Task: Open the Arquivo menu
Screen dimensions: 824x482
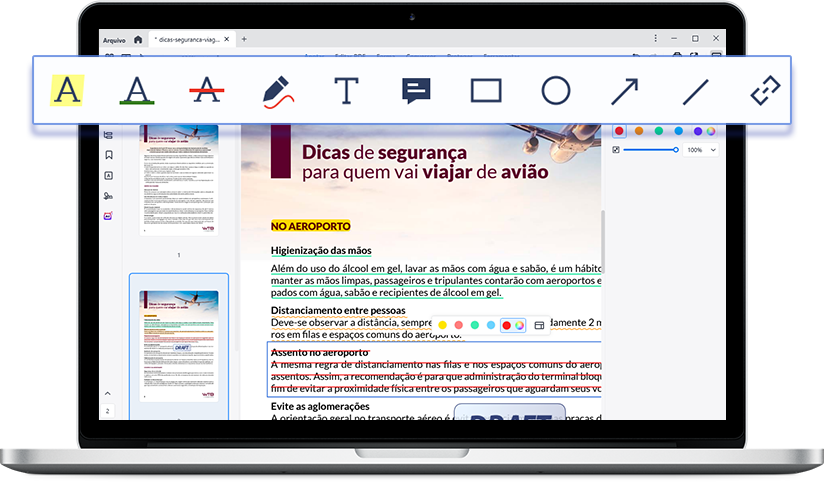Action: click(114, 40)
